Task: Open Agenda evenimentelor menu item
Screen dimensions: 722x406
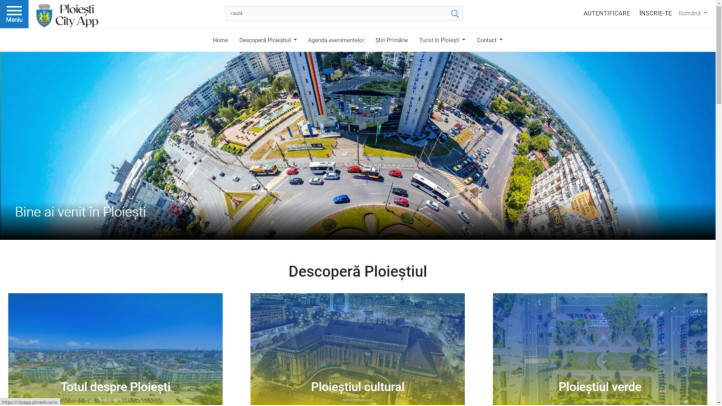Action: (336, 40)
